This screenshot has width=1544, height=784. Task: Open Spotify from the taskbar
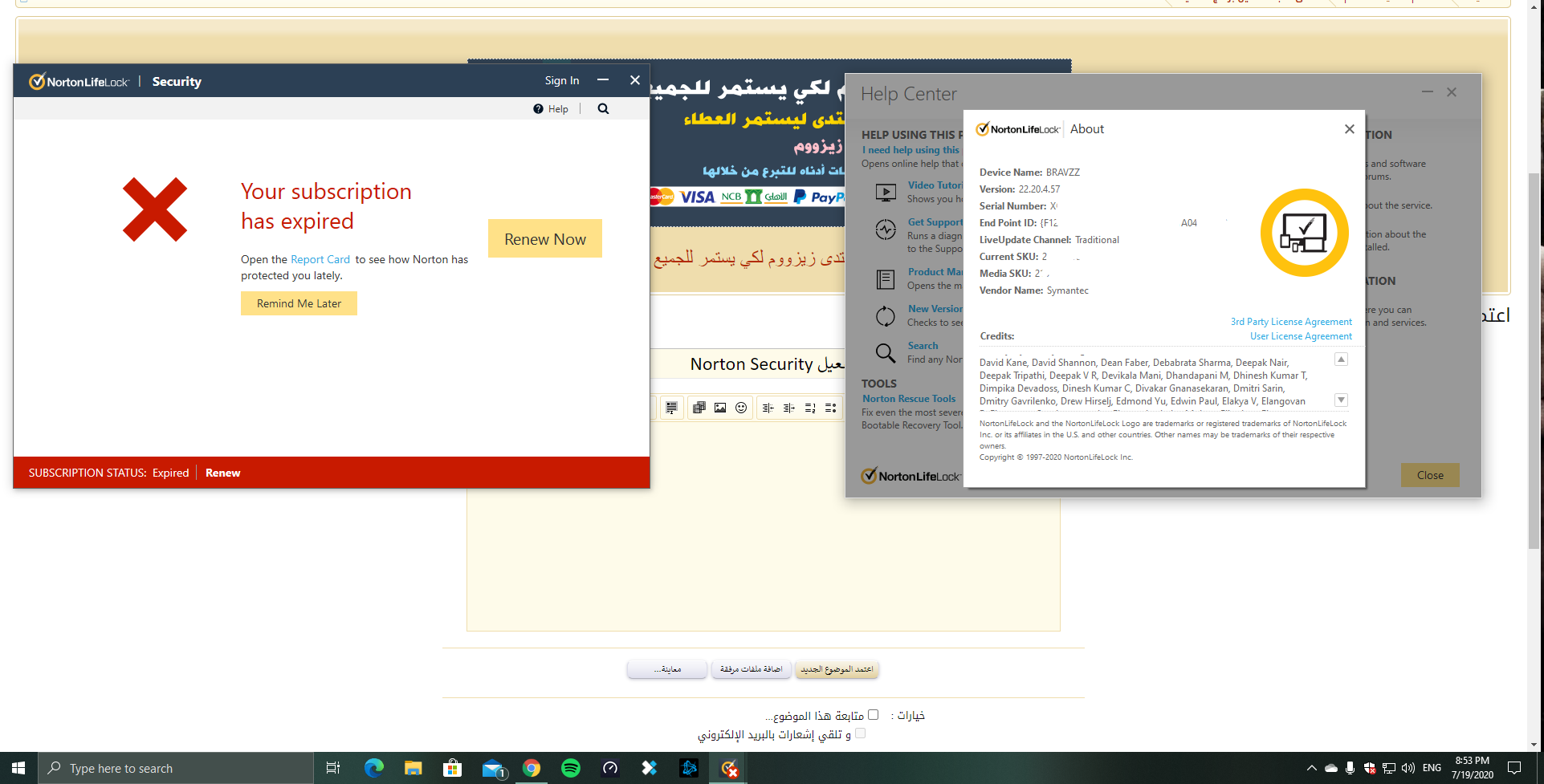[571, 768]
